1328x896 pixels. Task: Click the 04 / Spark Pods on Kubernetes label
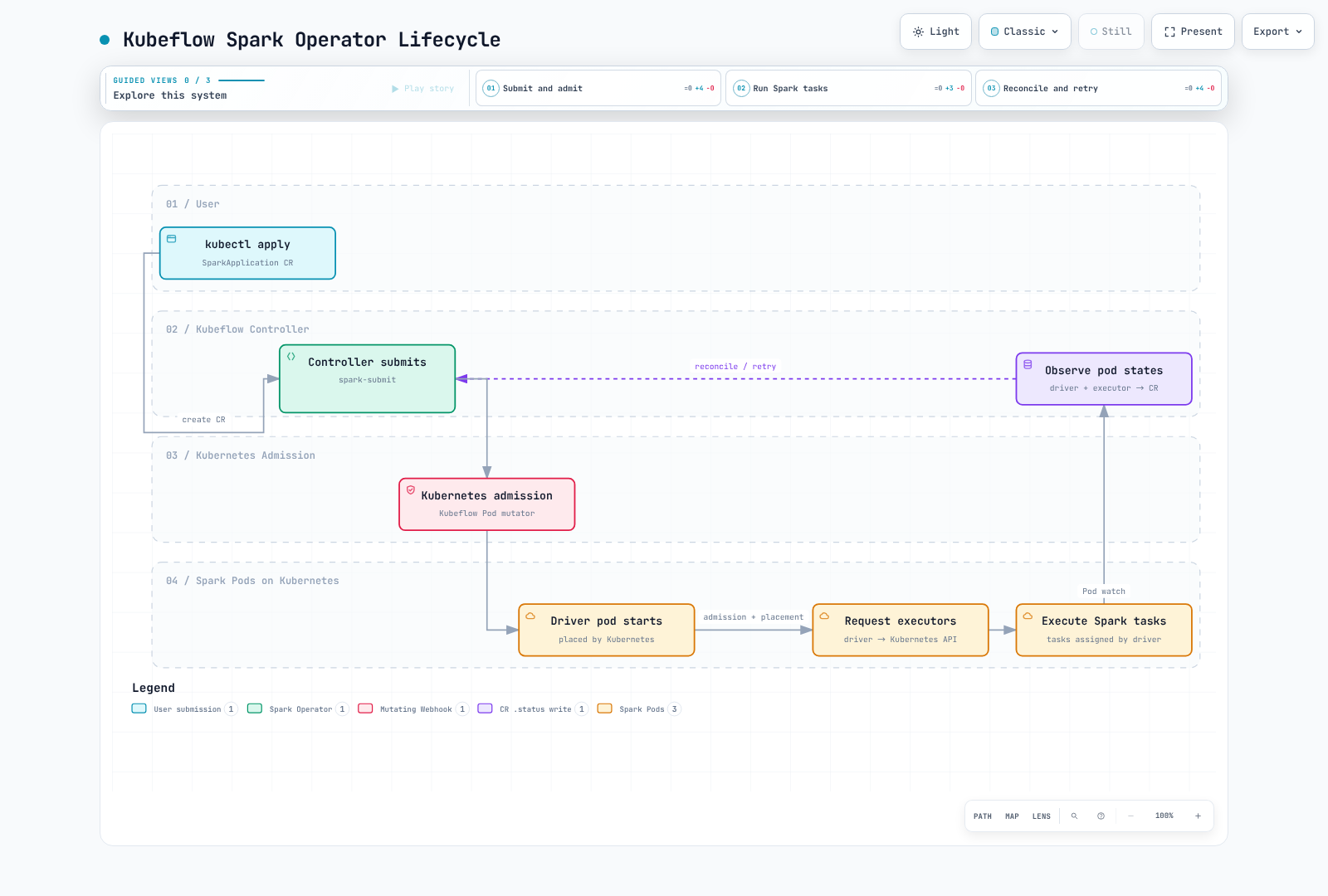252,581
